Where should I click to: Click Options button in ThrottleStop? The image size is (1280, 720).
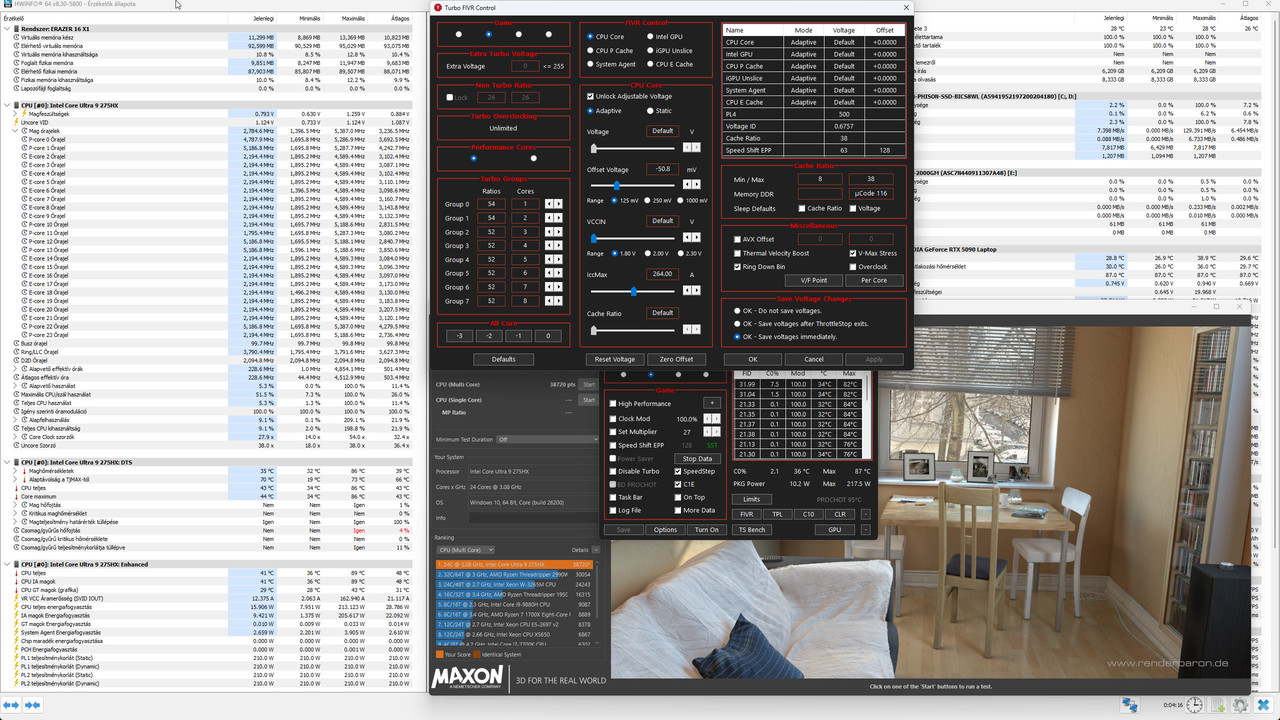point(665,530)
